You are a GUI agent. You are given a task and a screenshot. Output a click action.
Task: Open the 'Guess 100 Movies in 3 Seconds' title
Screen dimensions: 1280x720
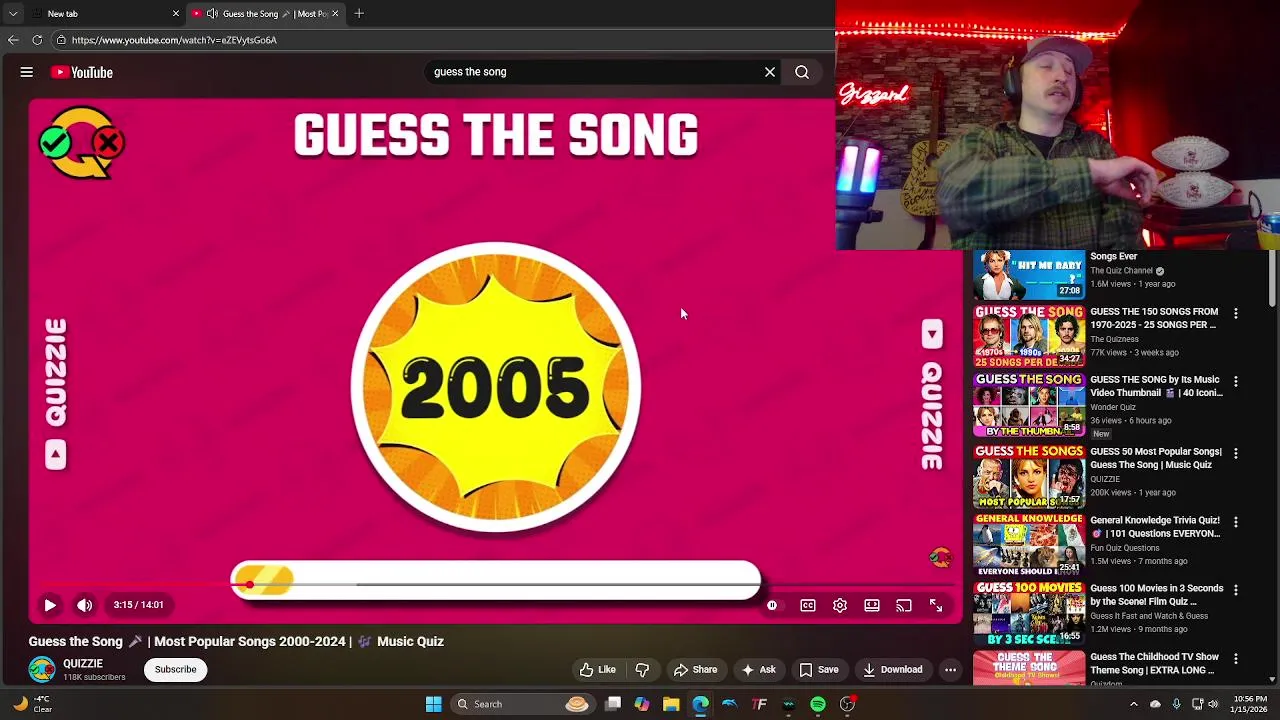click(1156, 595)
